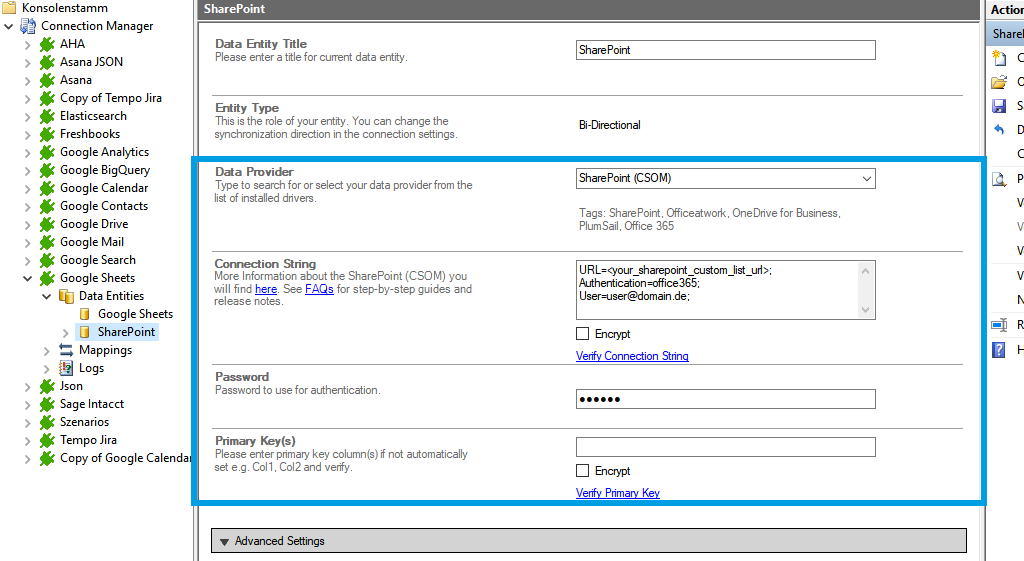Click the save floppy disk icon
This screenshot has width=1024, height=561.
pyautogui.click(x=998, y=106)
